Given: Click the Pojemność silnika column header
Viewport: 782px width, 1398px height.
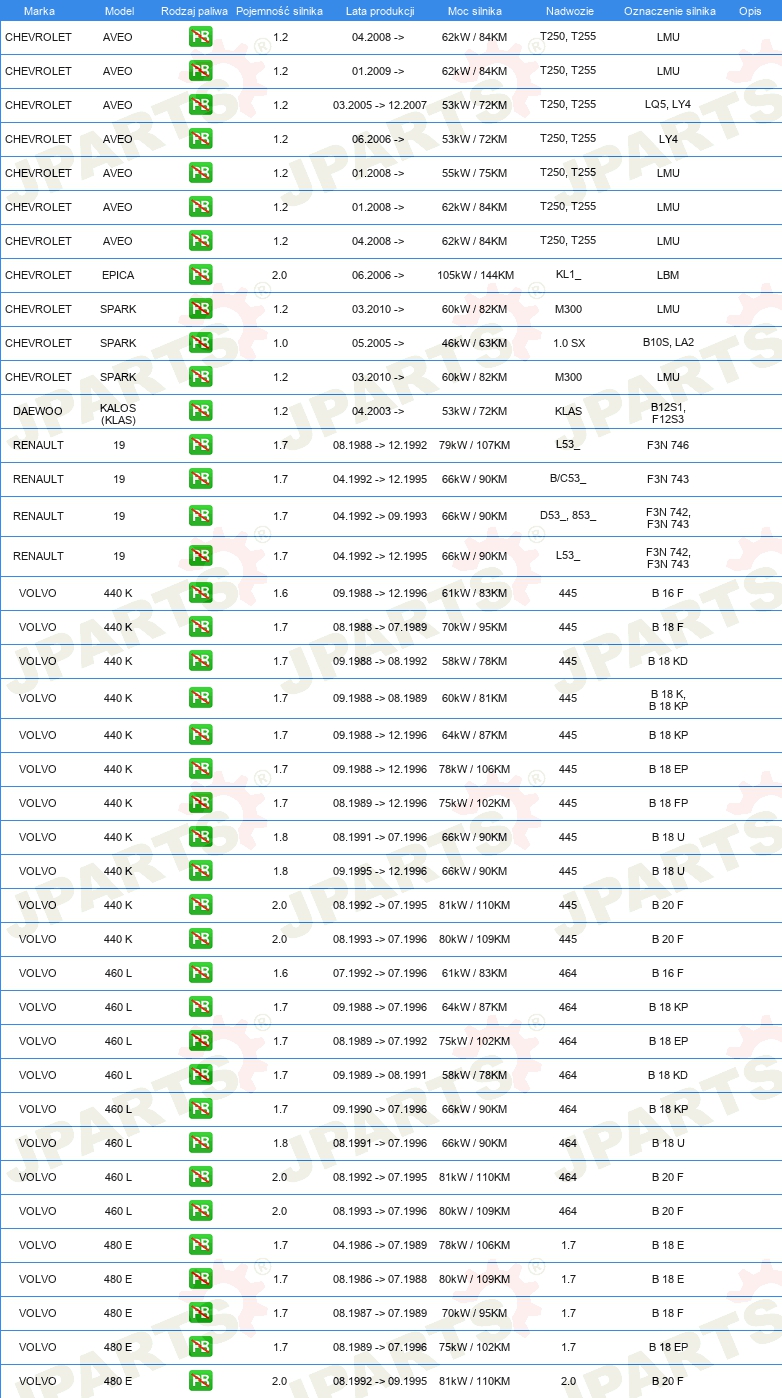Looking at the screenshot, I should pyautogui.click(x=280, y=10).
